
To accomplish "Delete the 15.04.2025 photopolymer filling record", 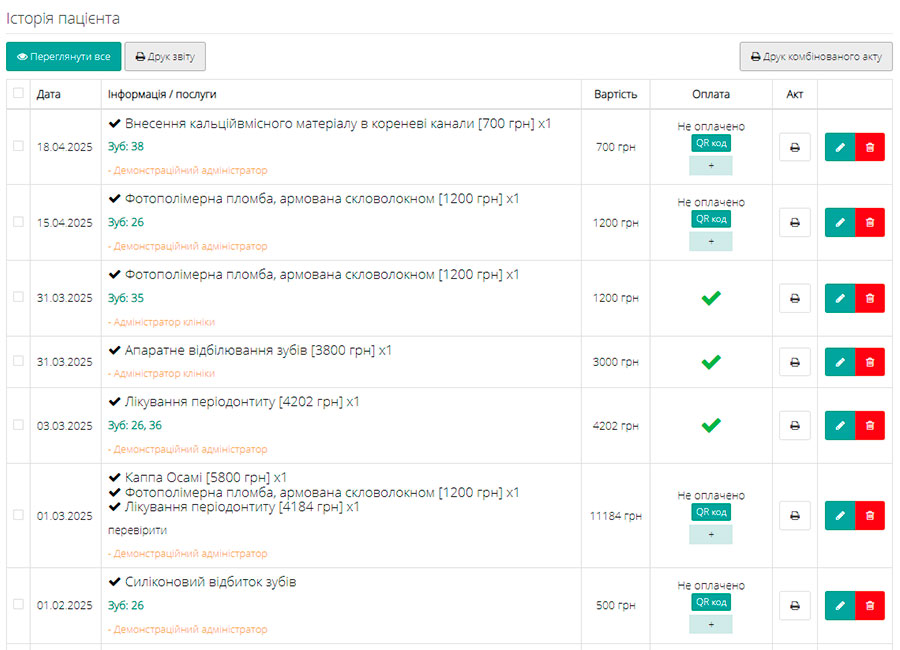I will point(870,222).
